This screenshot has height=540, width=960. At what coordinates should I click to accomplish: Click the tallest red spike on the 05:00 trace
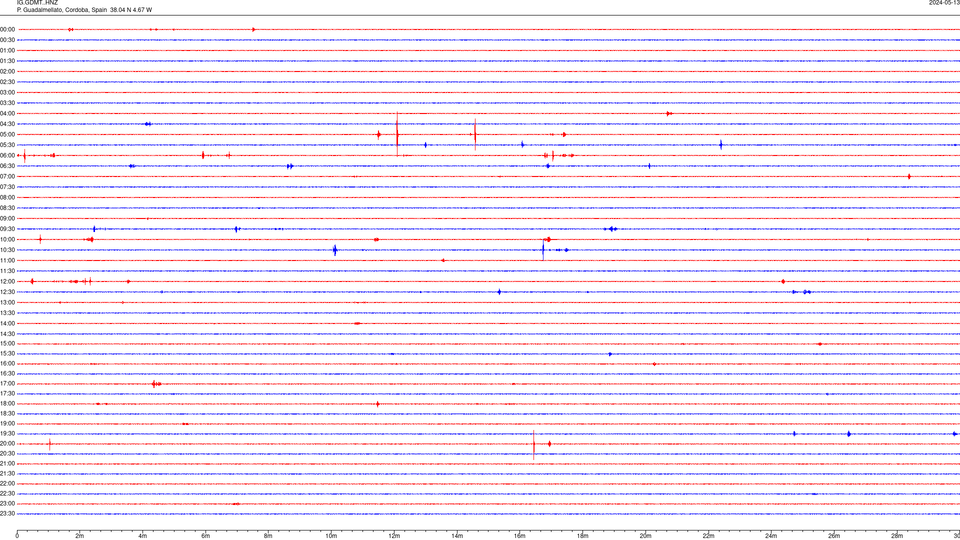coord(397,135)
